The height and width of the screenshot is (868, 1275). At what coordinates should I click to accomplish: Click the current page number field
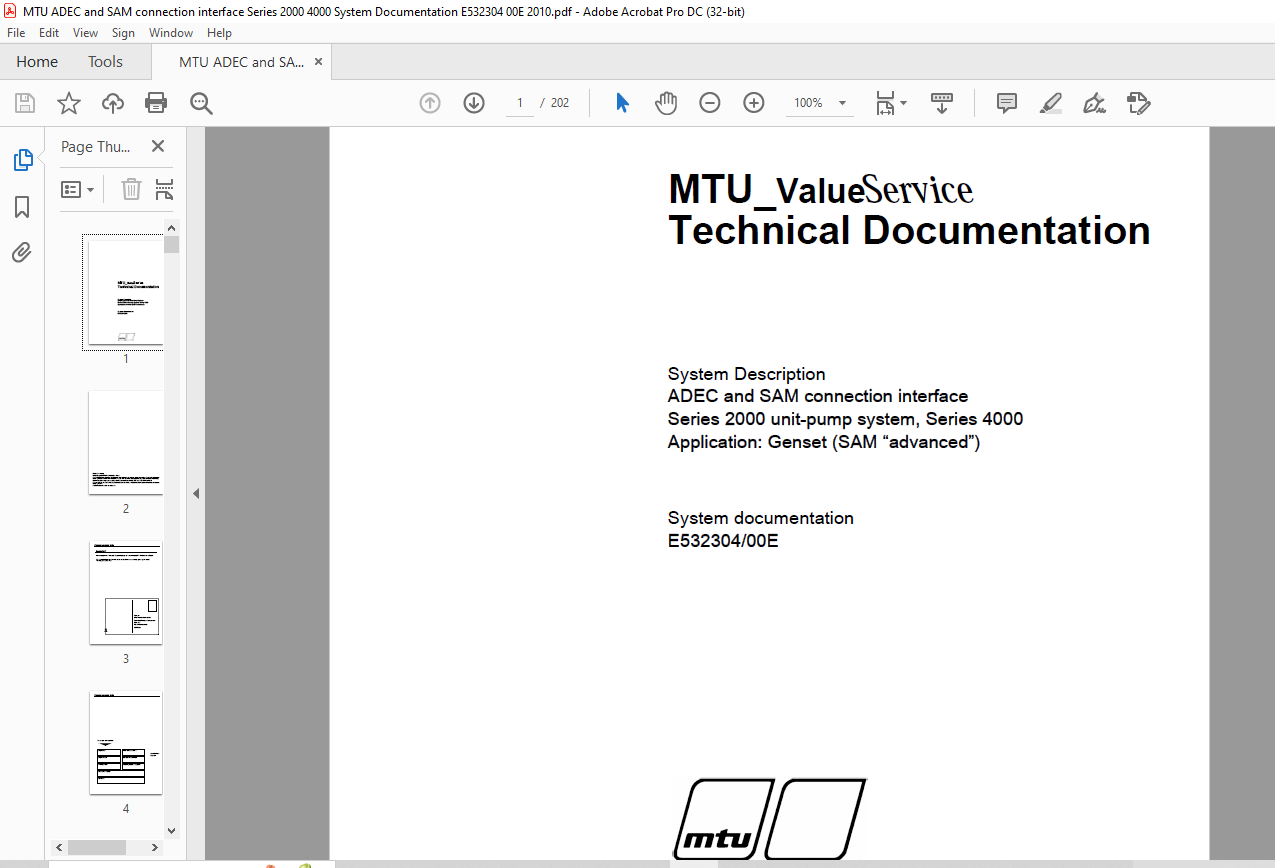coord(520,103)
